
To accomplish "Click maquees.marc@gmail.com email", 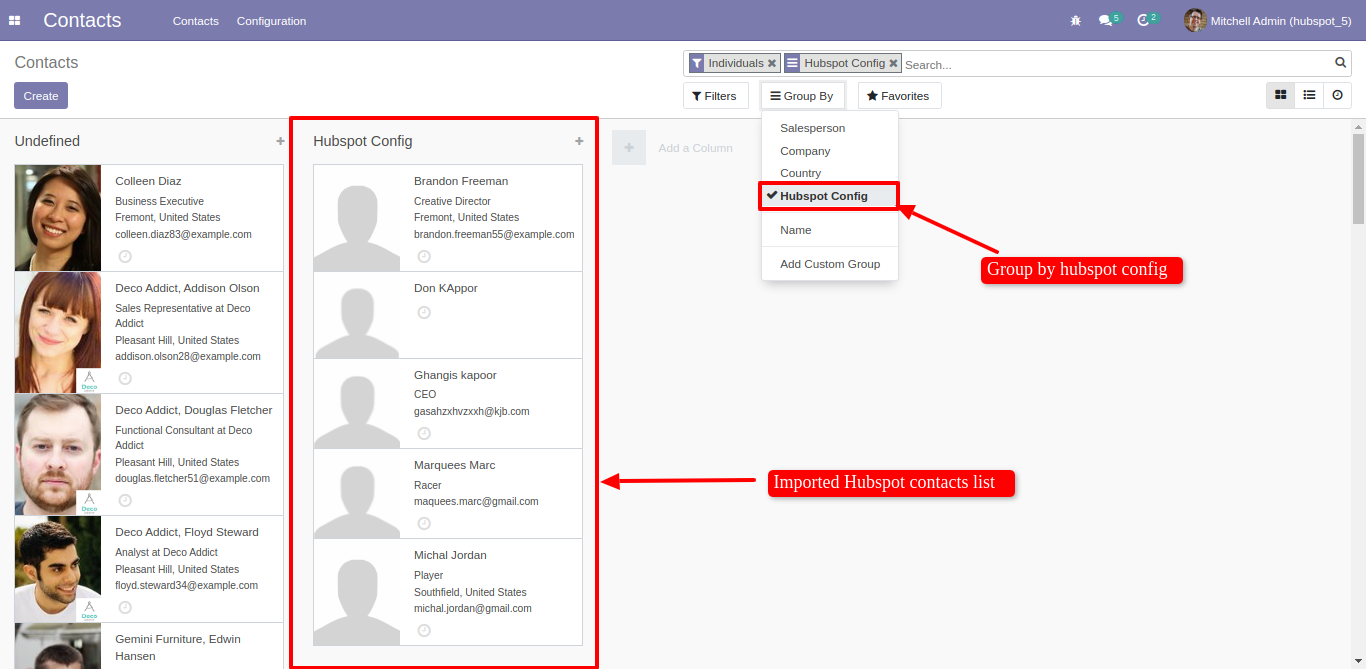I will pos(476,501).
